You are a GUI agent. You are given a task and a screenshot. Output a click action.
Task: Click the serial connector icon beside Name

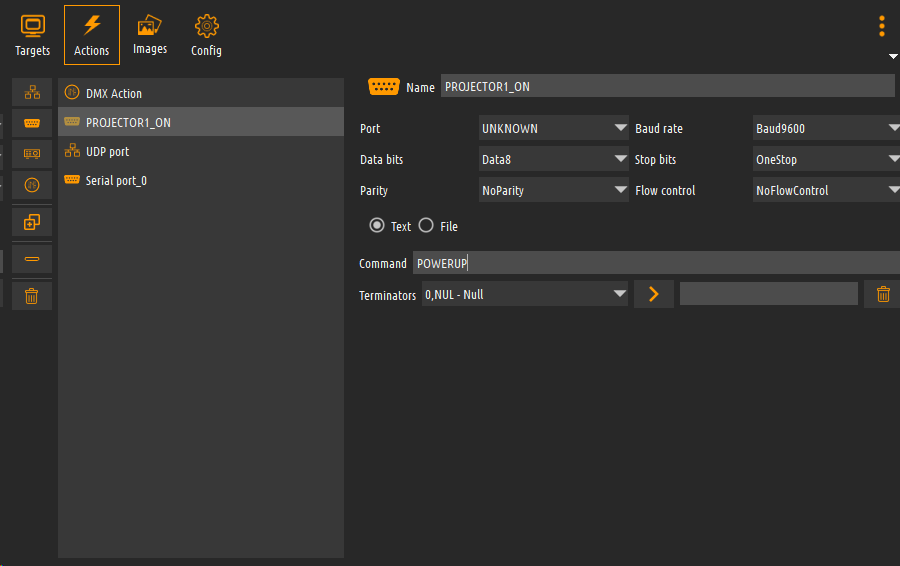click(383, 87)
